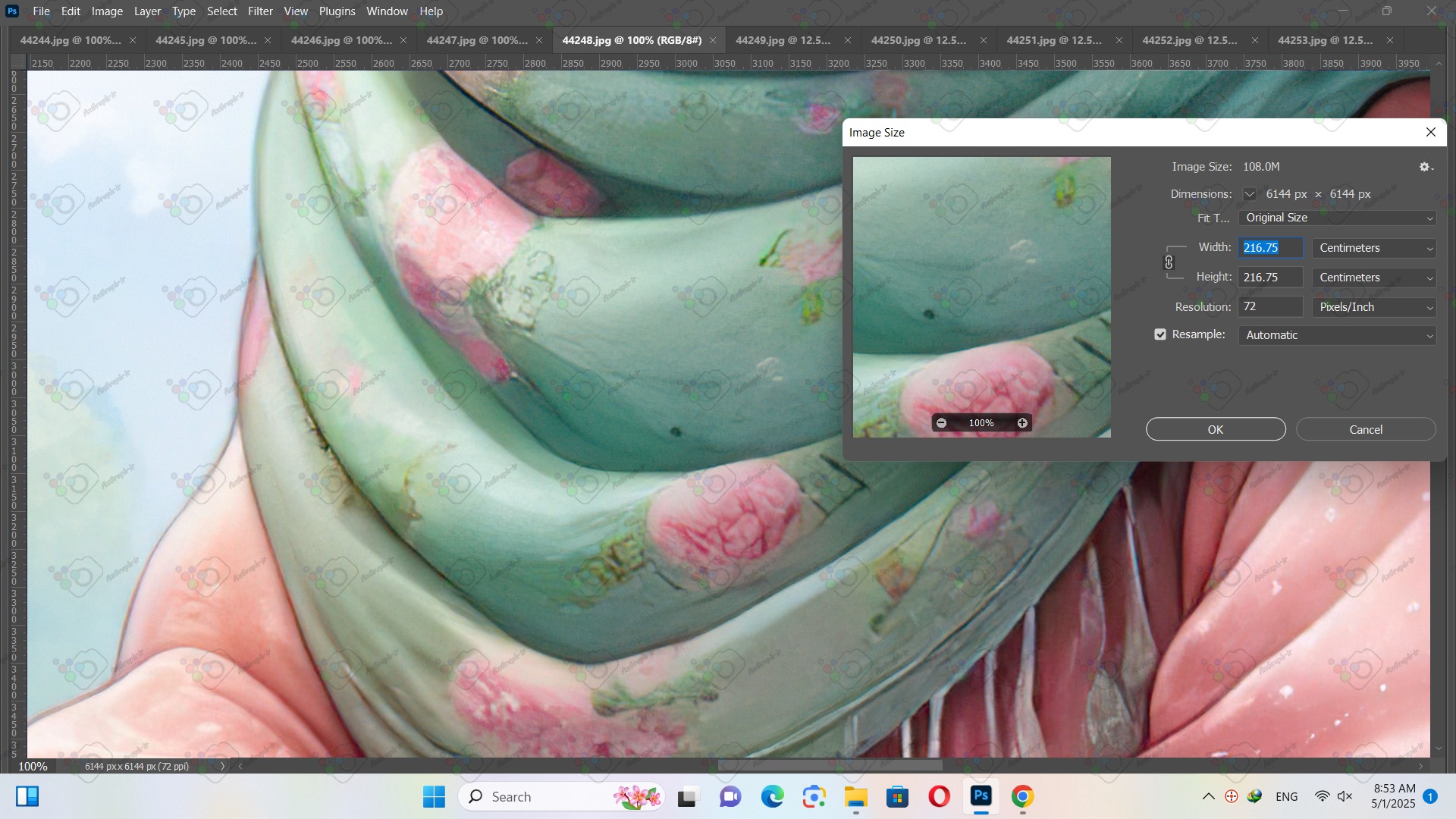
Task: Open the Image menu
Action: tap(107, 11)
